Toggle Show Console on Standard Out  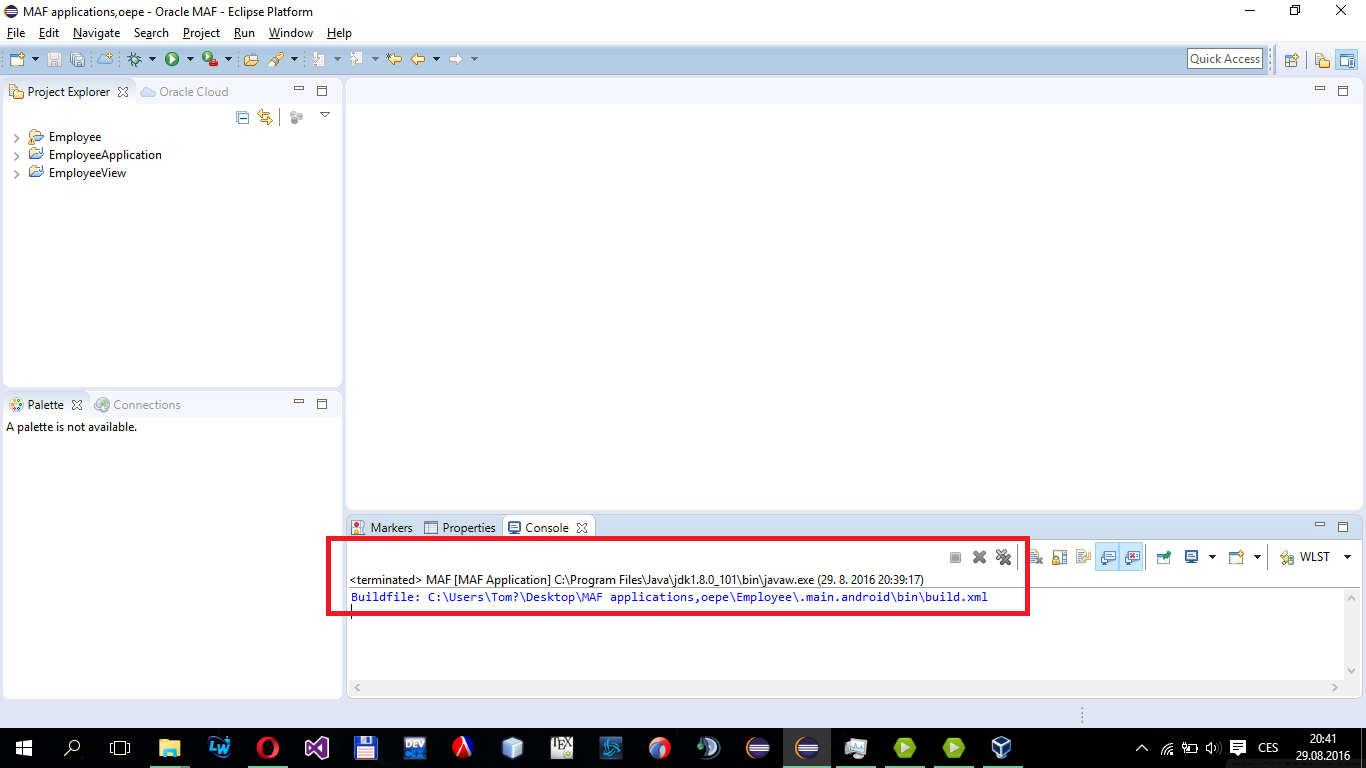[1108, 557]
